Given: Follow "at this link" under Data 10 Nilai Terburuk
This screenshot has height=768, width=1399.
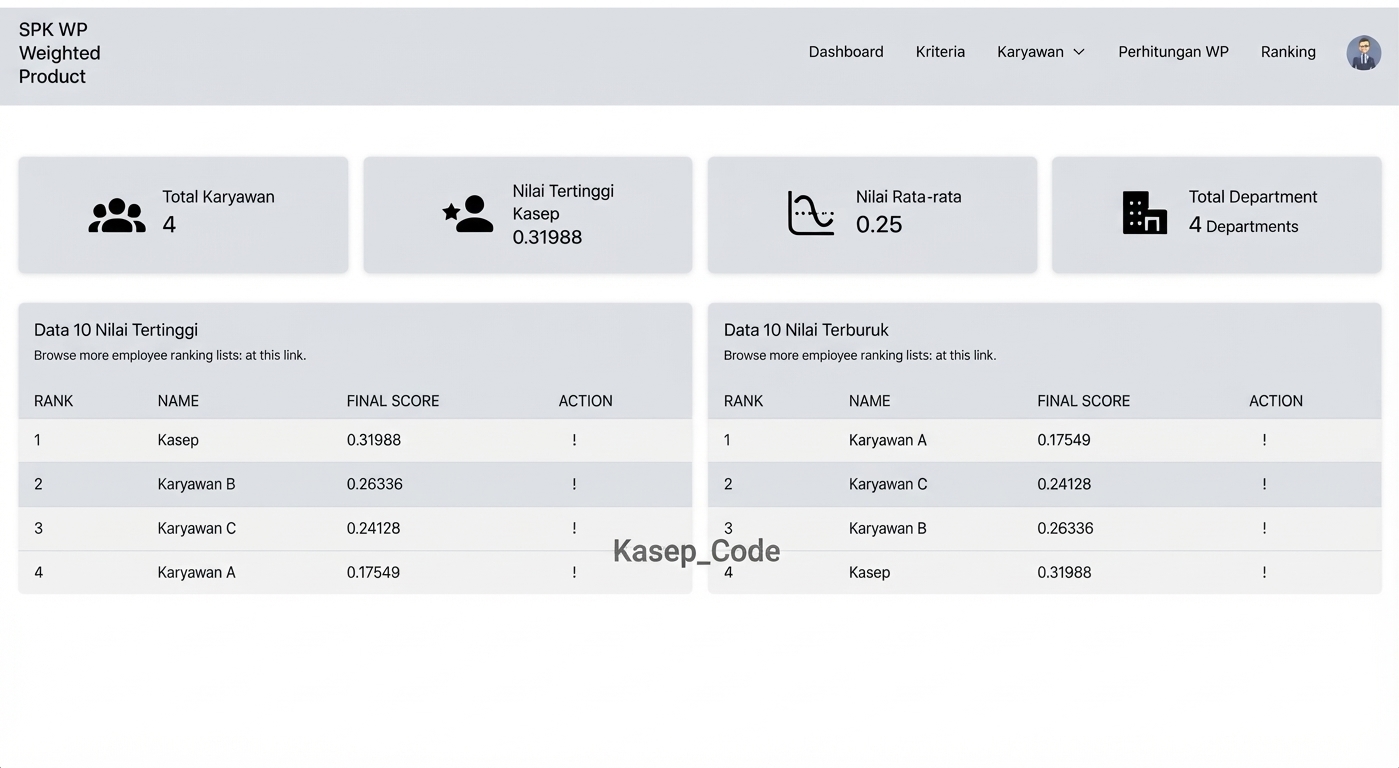Looking at the screenshot, I should (966, 355).
